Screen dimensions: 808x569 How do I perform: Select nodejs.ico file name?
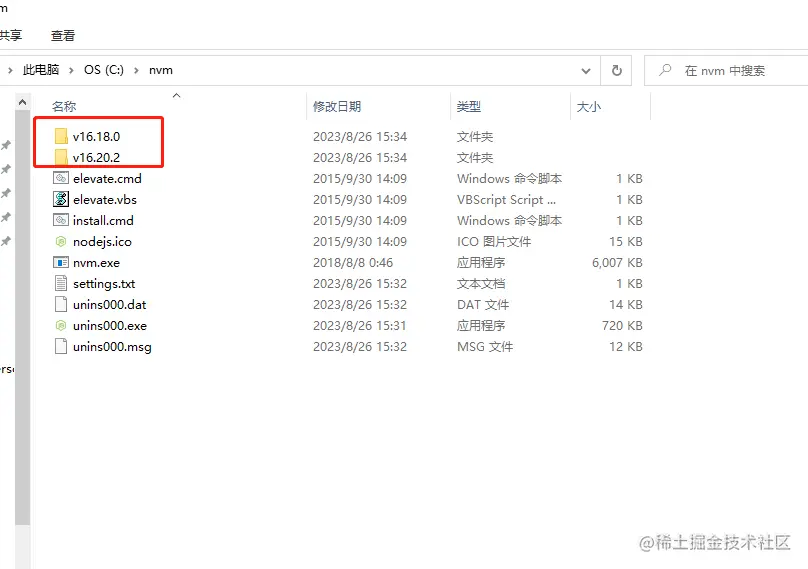[x=102, y=242]
